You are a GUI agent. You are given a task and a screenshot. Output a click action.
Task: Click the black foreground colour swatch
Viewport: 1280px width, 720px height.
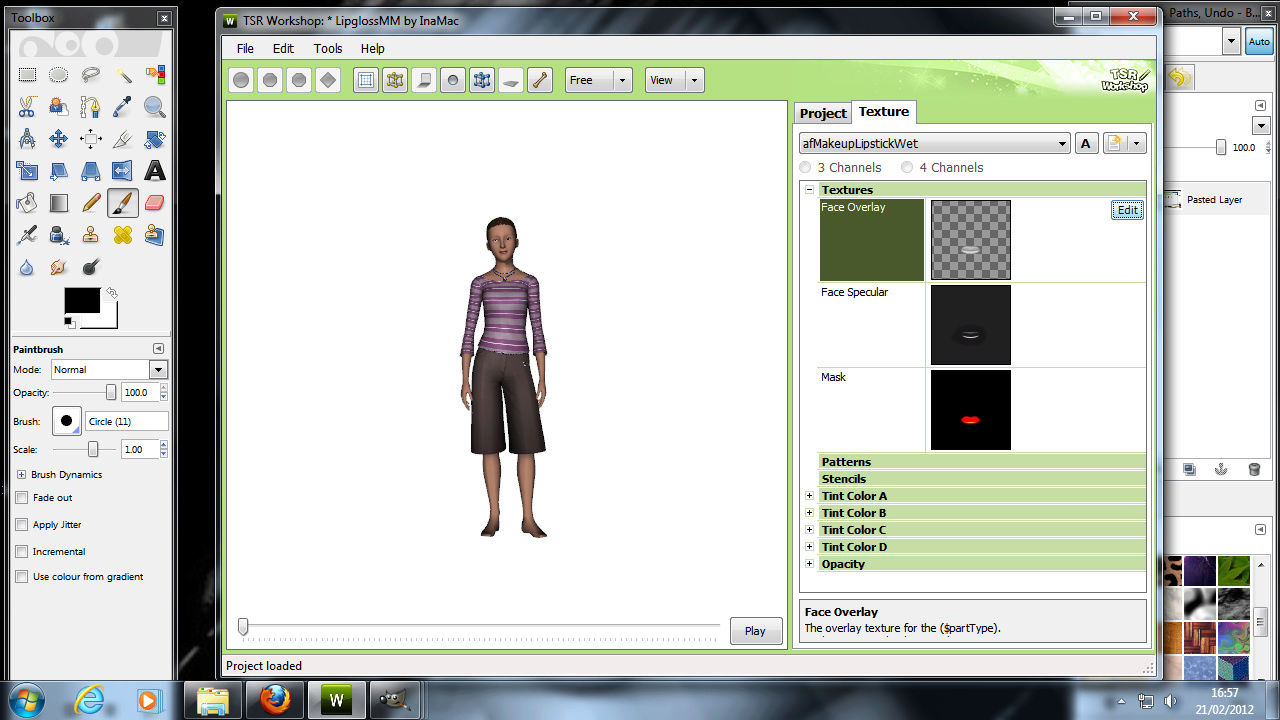82,300
